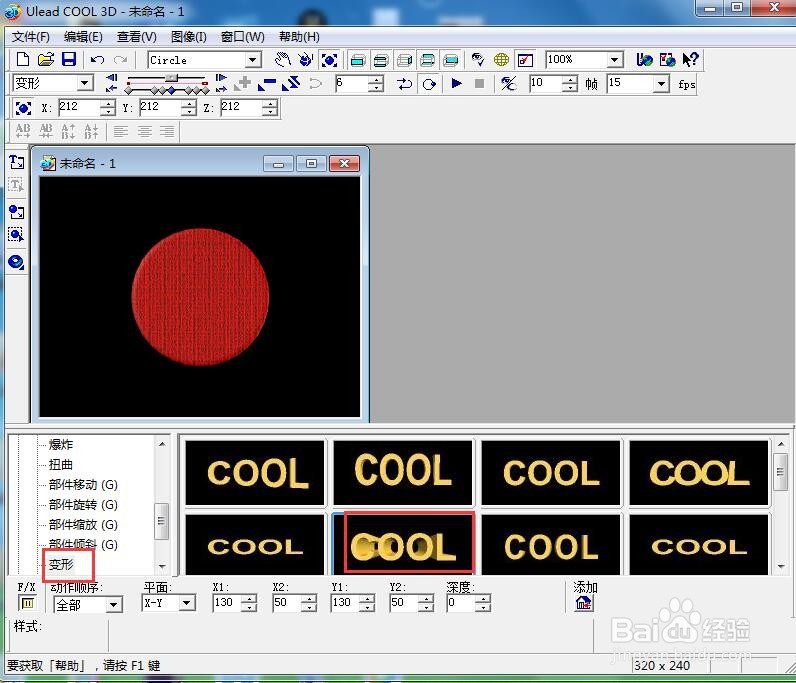Image resolution: width=796 pixels, height=683 pixels.
Task: Click the reverse key frames icon
Action: [x=291, y=83]
